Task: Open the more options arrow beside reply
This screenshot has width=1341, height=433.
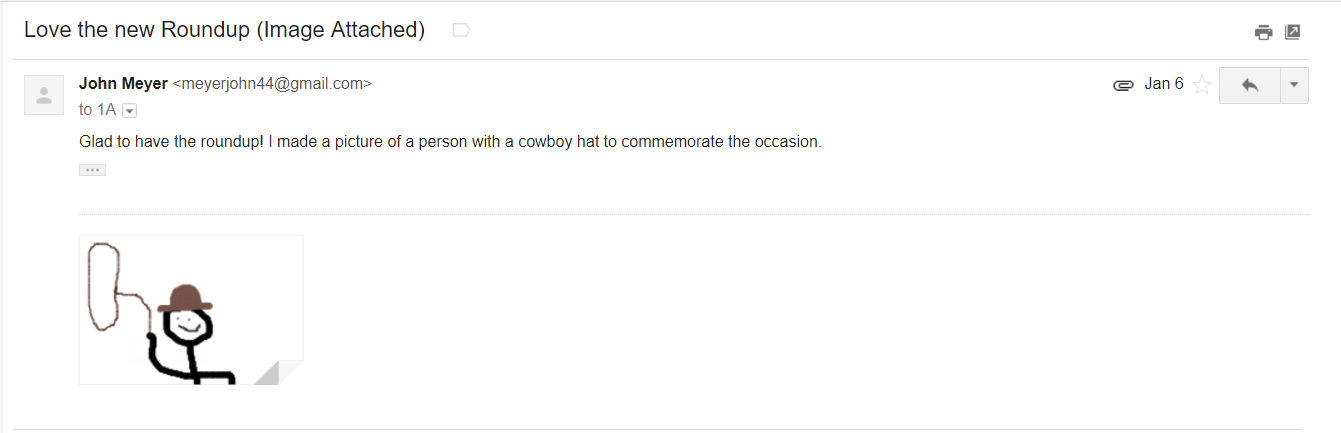Action: point(1294,85)
